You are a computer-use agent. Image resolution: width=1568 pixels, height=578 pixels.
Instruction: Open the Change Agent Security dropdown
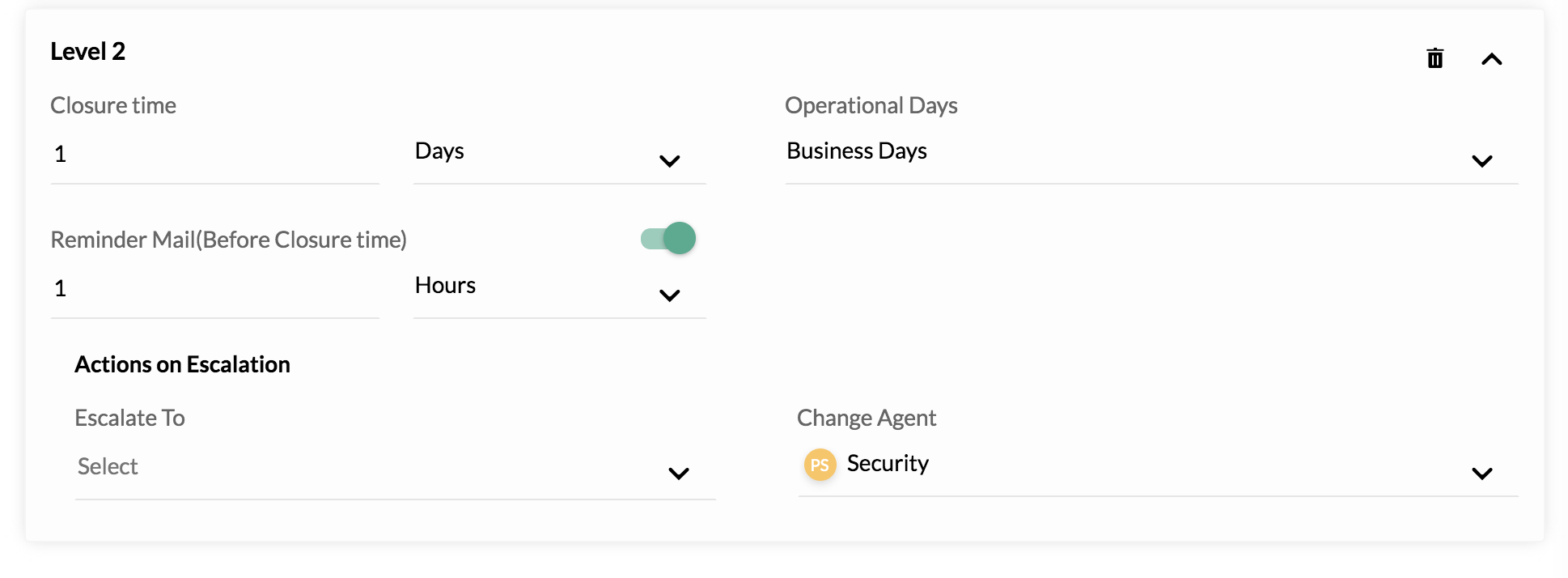click(x=1158, y=467)
